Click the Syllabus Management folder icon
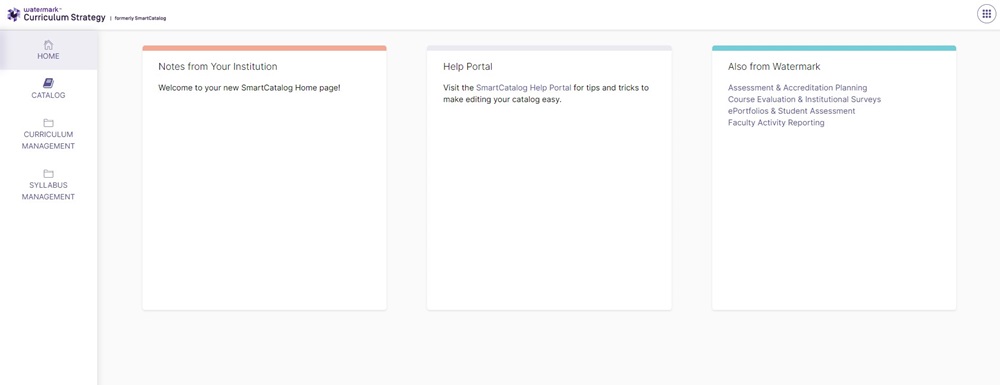1000x385 pixels. click(x=48, y=173)
